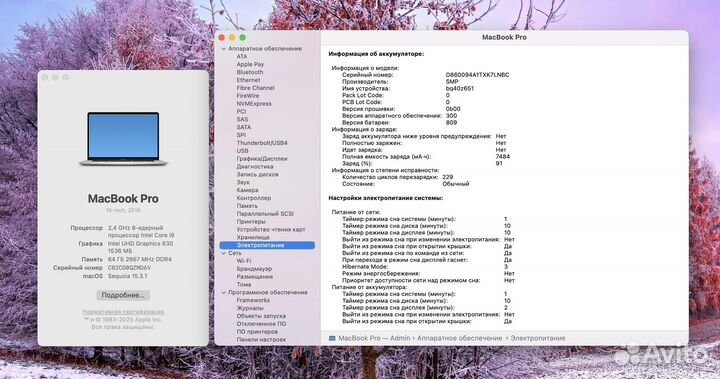Click the computer icon in the path bar
Viewport: 720px width, 379px height.
point(332,338)
